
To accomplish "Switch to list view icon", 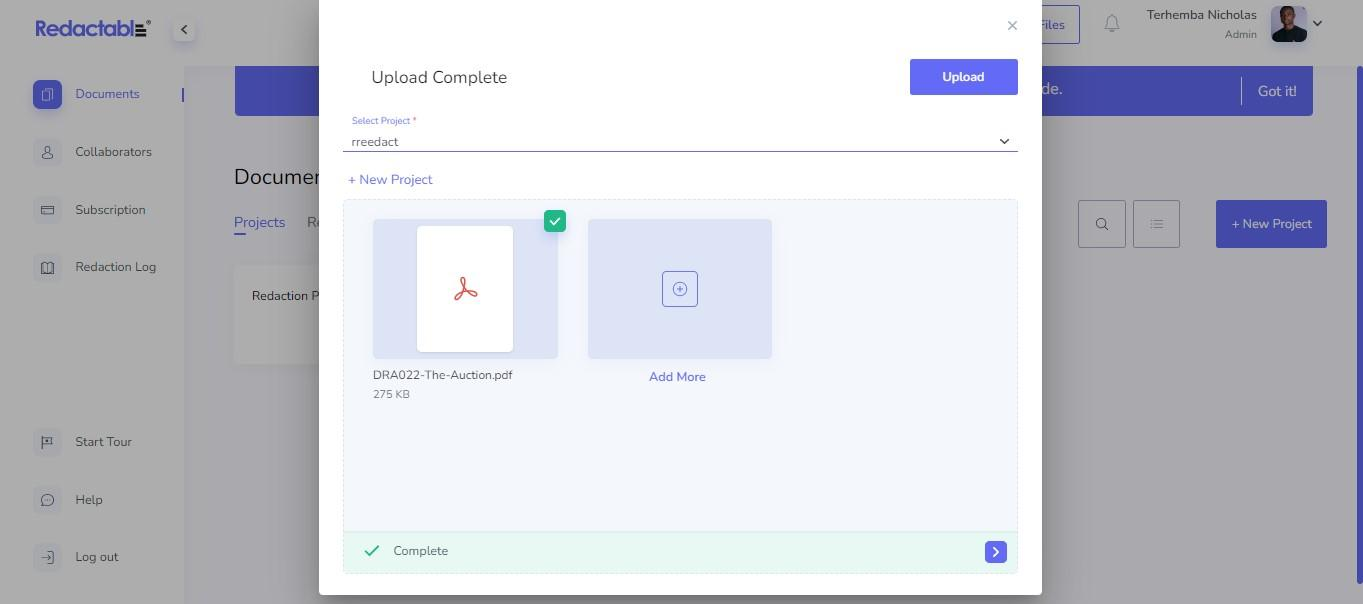I will [1156, 224].
